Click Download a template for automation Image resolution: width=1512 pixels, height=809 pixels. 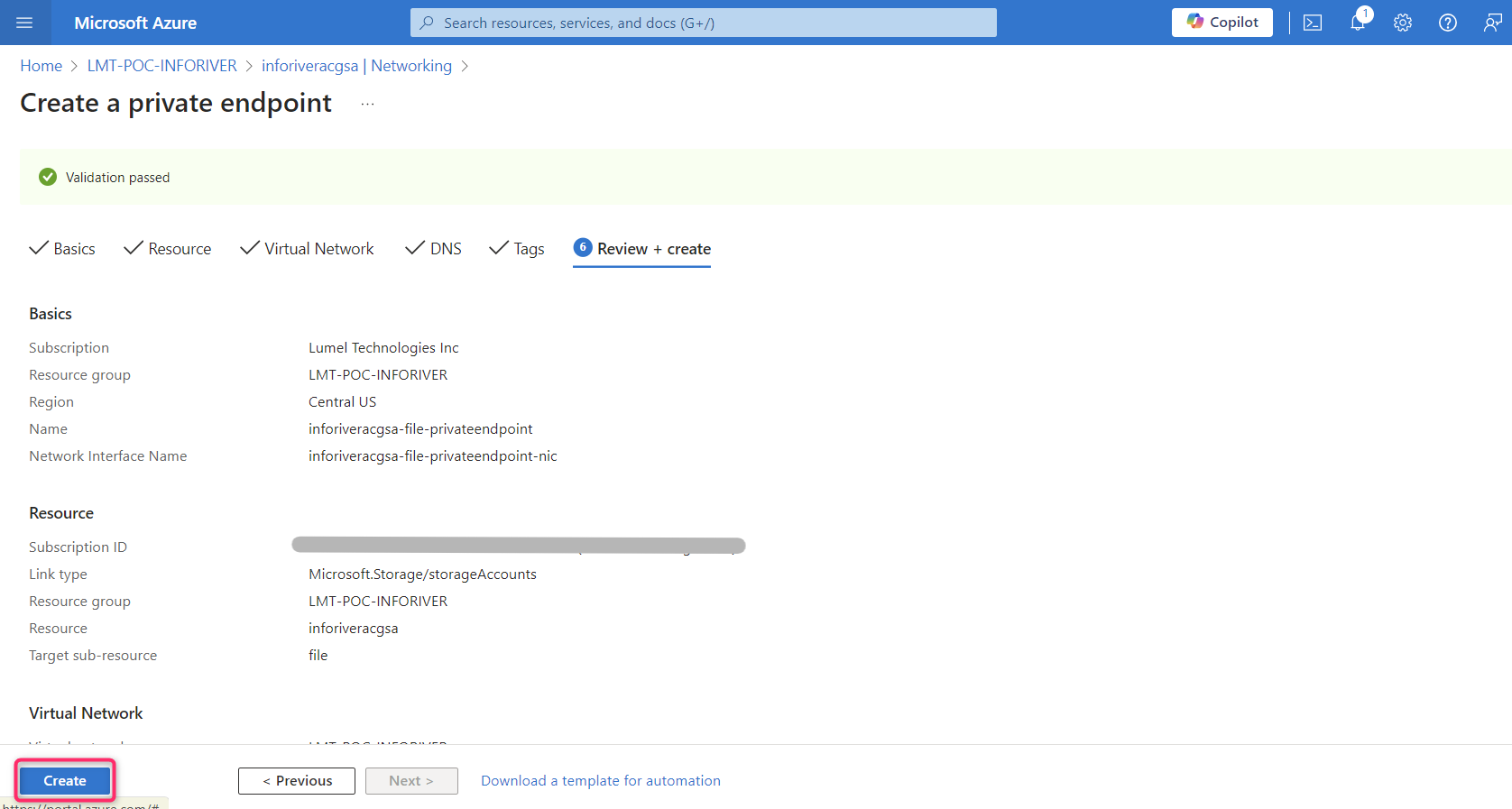coord(600,781)
